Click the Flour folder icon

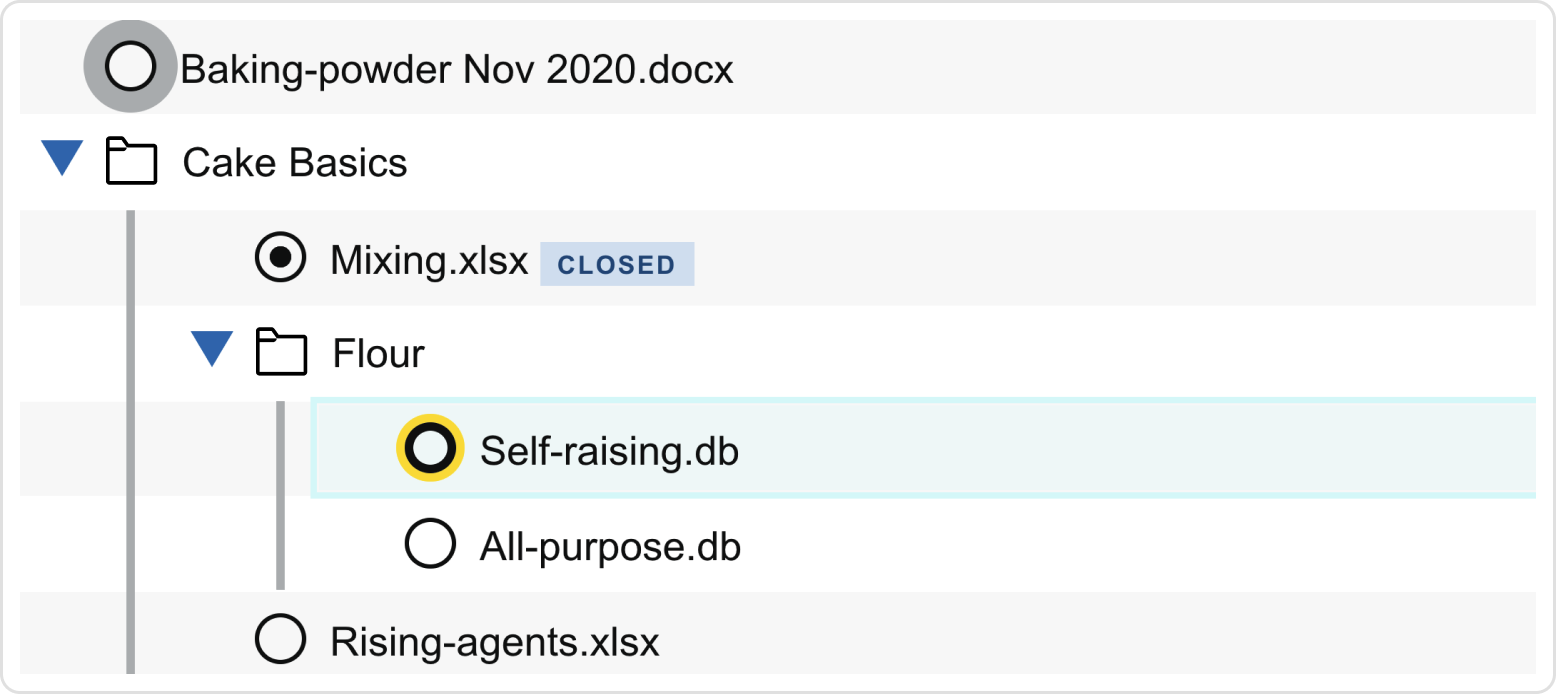tap(281, 353)
